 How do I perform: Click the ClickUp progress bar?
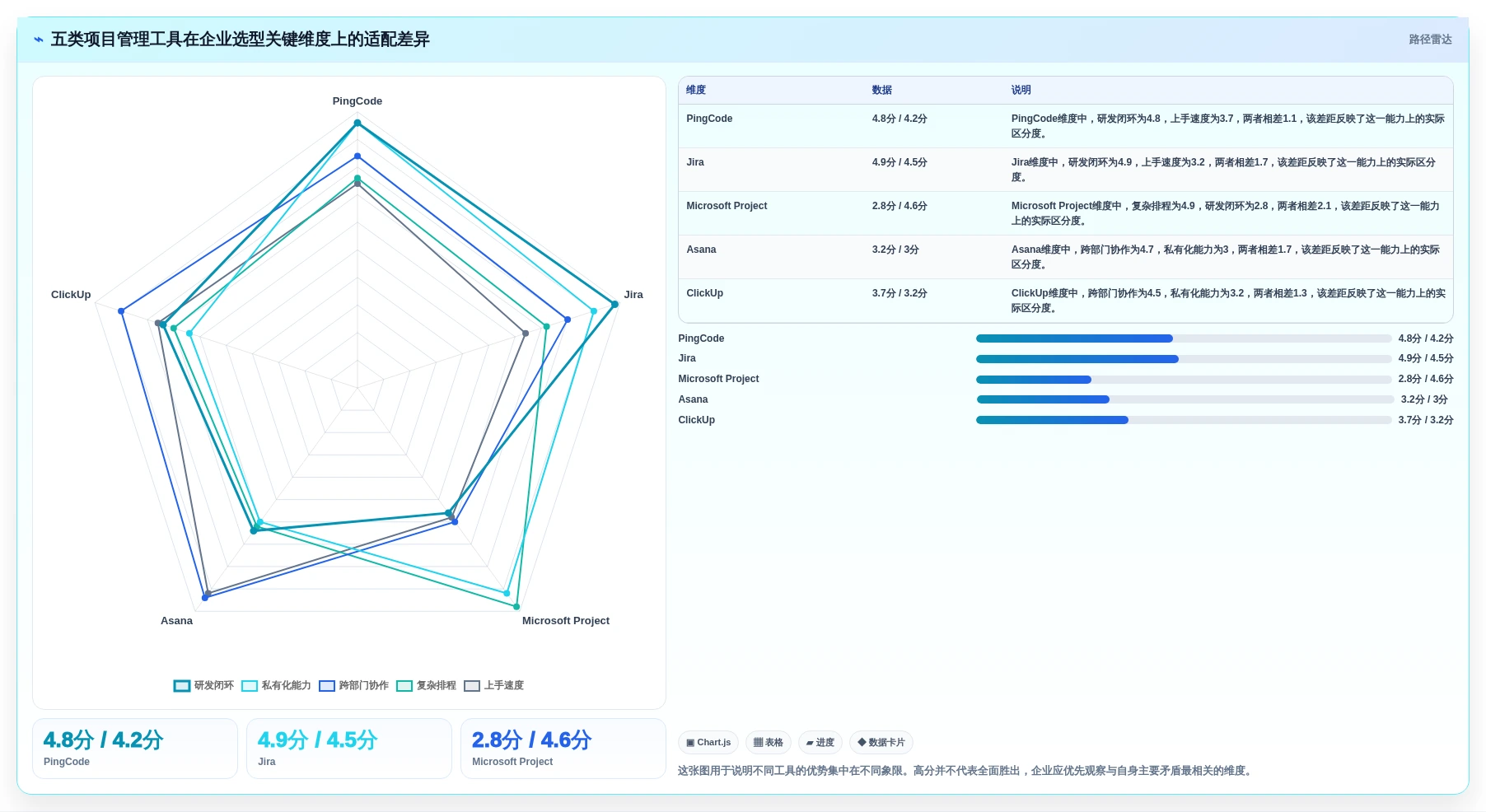click(x=1184, y=420)
